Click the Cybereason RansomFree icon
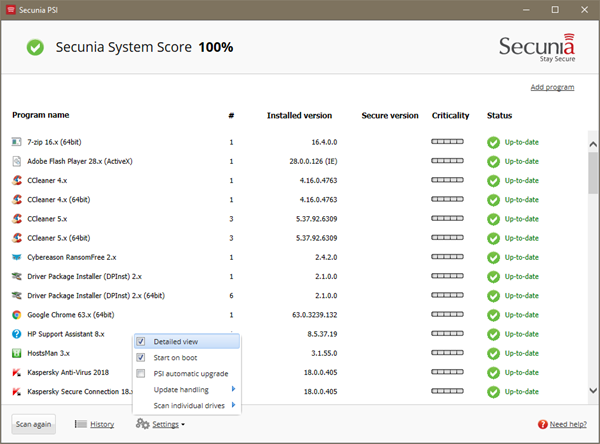The width and height of the screenshot is (600, 444). point(16,257)
